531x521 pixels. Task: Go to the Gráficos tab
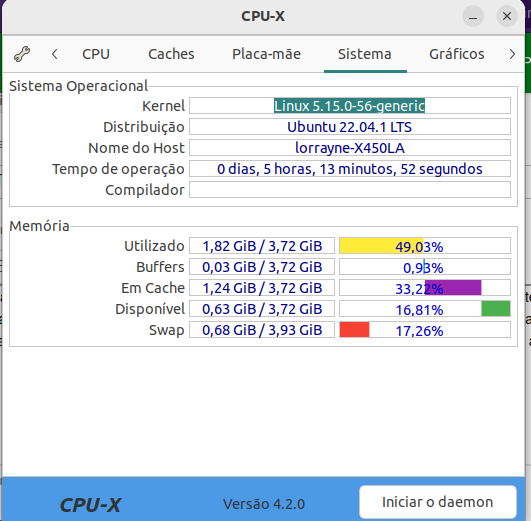[x=456, y=54]
